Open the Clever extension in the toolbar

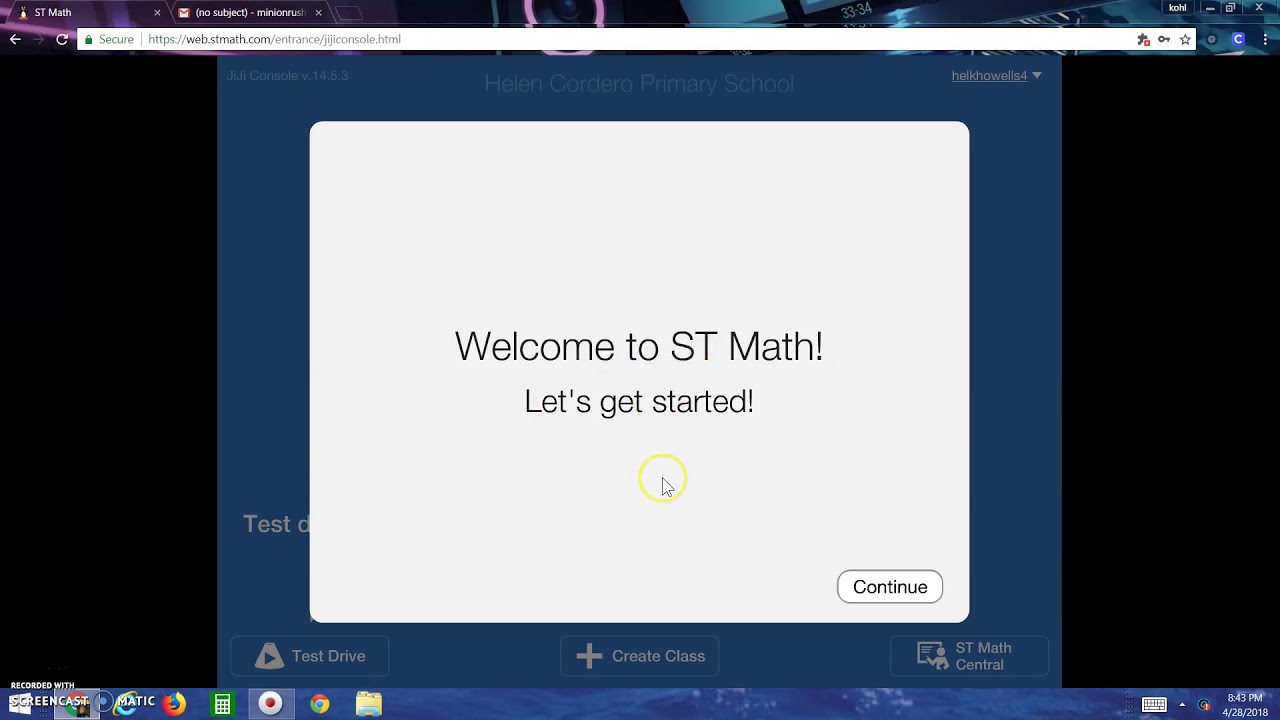(1238, 39)
